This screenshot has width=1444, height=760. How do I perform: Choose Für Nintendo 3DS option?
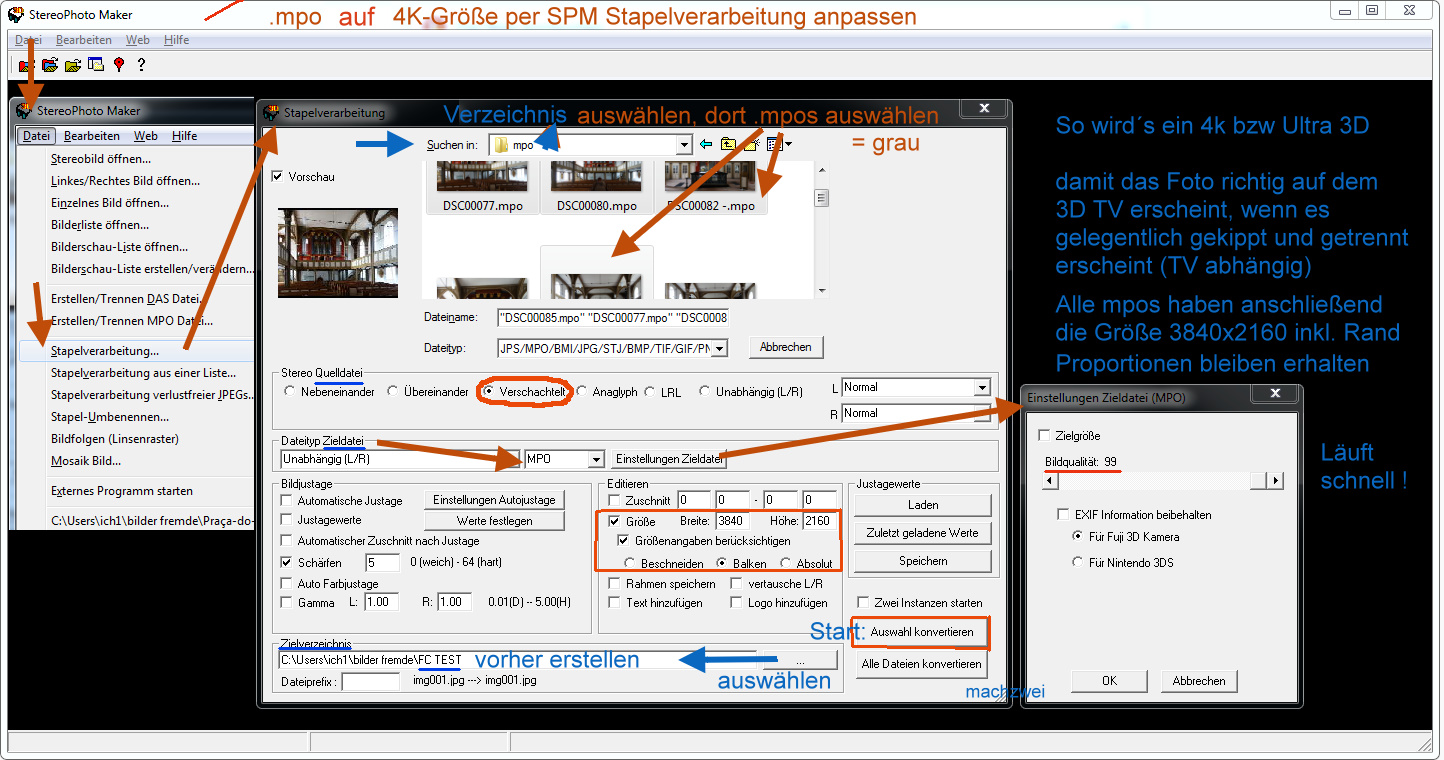1078,562
